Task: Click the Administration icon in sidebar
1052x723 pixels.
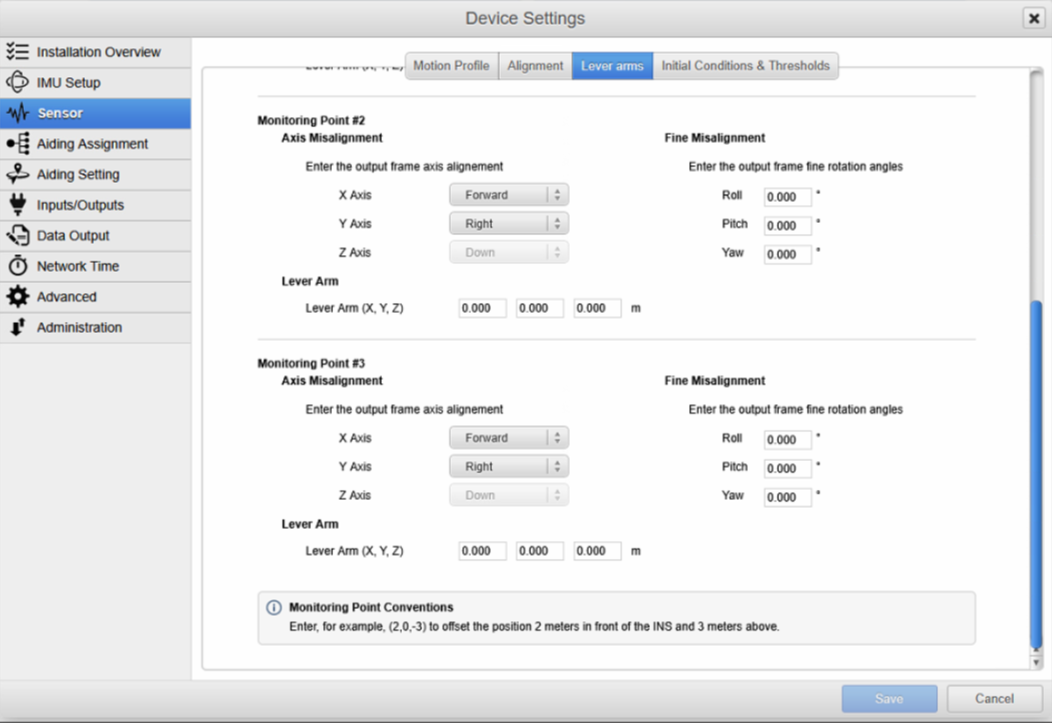Action: coord(17,328)
